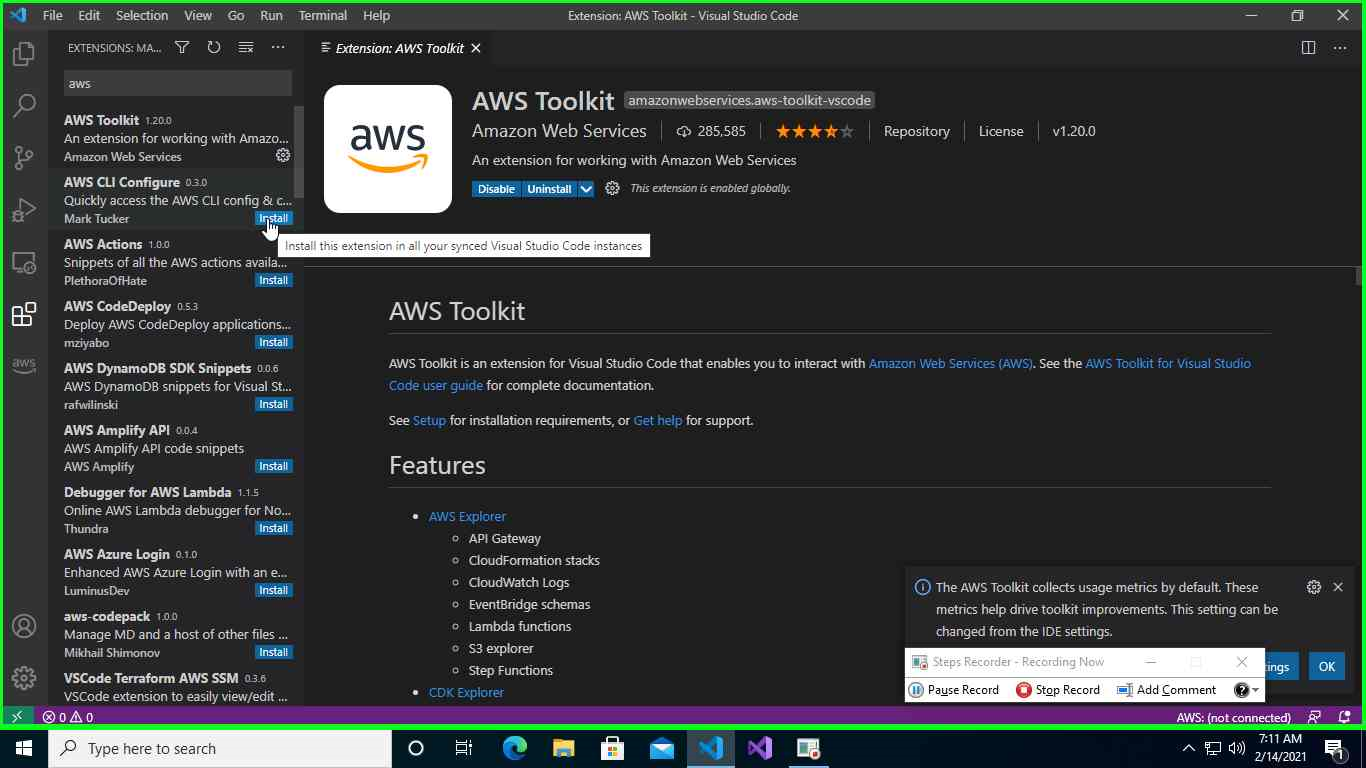
Task: Click the Windows taskbar search box
Action: click(221, 748)
